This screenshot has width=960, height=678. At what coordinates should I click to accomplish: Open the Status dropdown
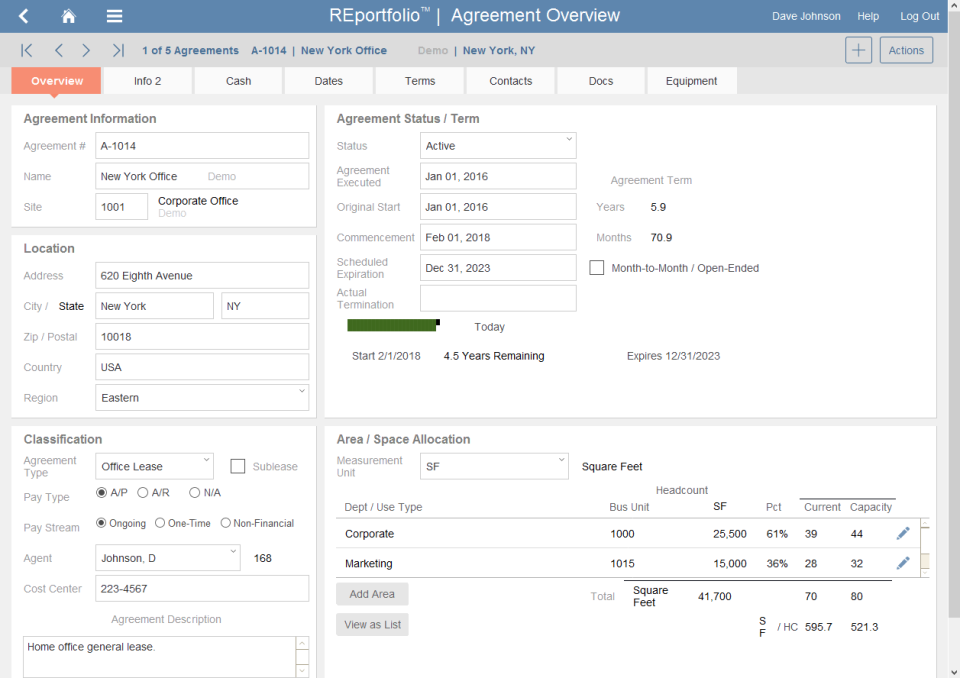[x=498, y=145]
